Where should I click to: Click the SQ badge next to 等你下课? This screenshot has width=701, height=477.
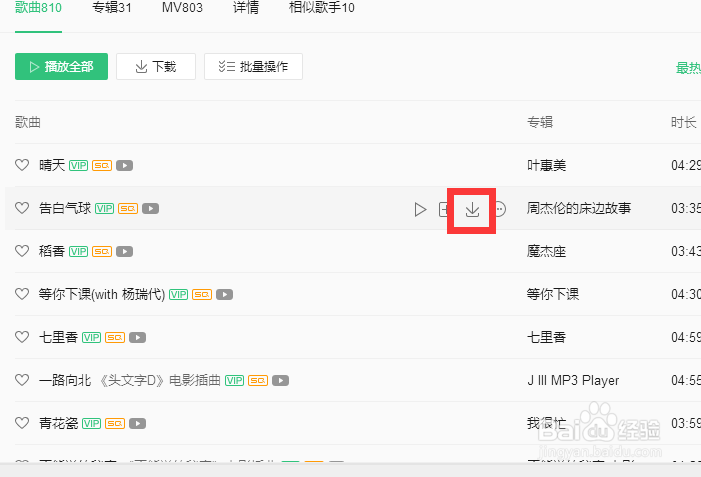coord(202,294)
